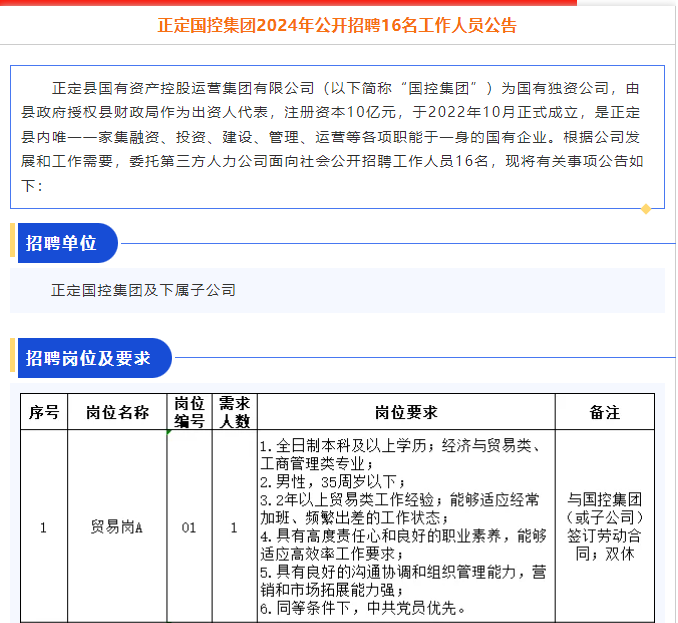Click the text 正定国控集团及下属子公司
678x623 pixels.
coord(144,291)
